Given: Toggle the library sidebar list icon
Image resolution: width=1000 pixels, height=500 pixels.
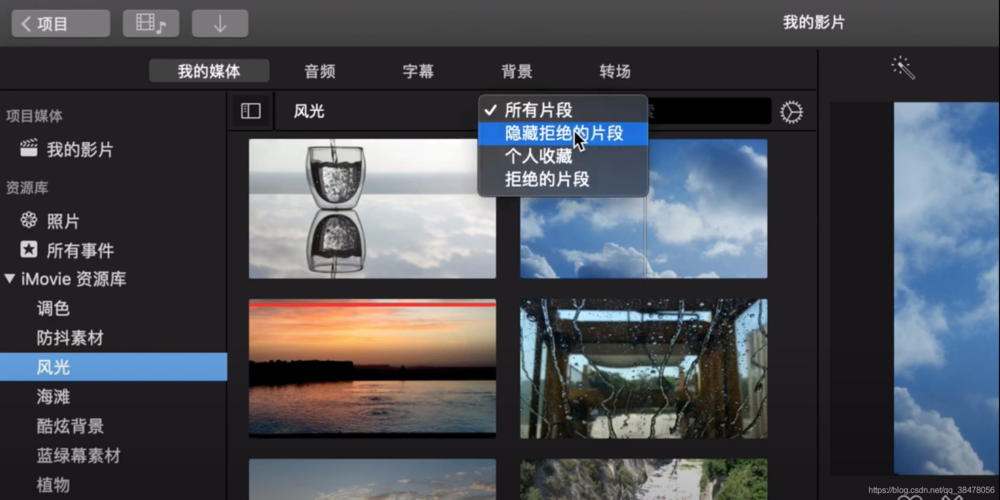Looking at the screenshot, I should pos(251,111).
